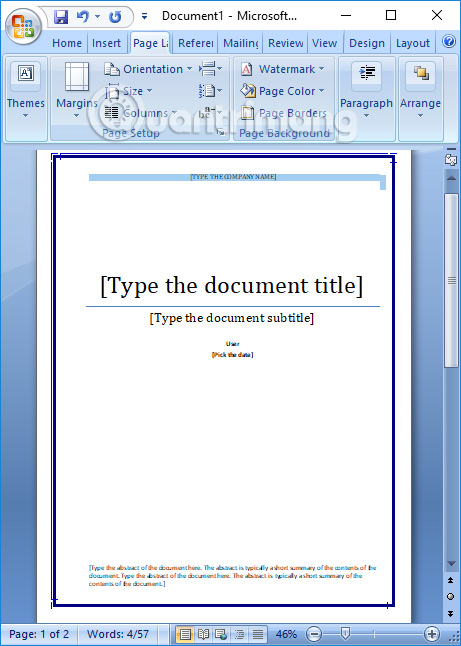Image resolution: width=461 pixels, height=646 pixels.
Task: Click the Undo arrow icon
Action: click(x=82, y=17)
